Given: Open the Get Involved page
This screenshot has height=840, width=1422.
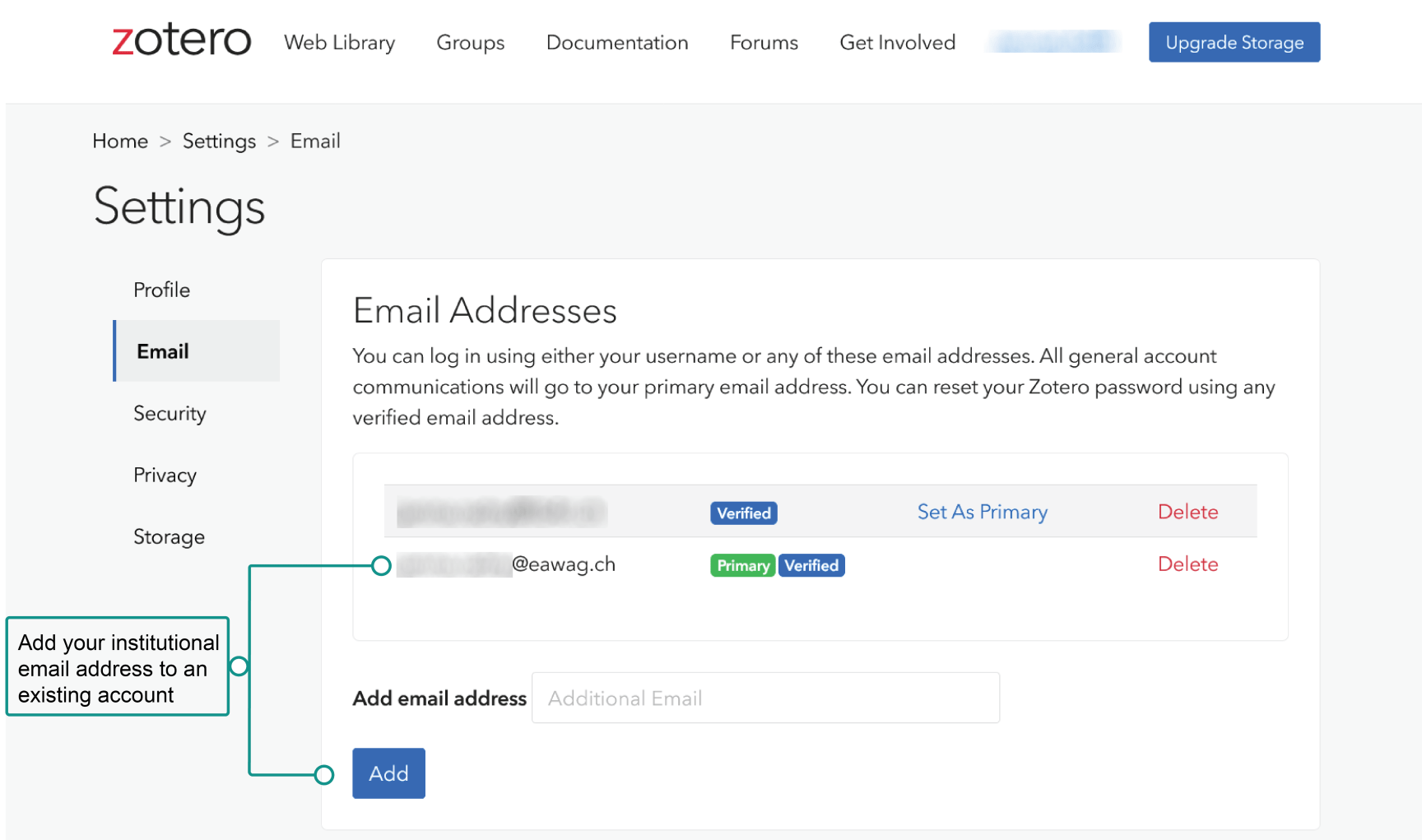Looking at the screenshot, I should click(897, 43).
